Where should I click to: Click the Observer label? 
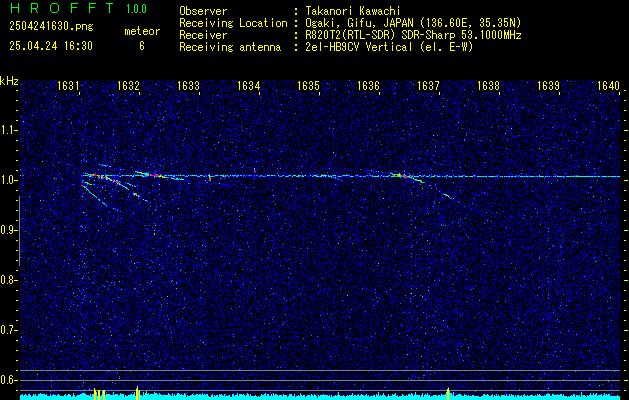(x=203, y=11)
